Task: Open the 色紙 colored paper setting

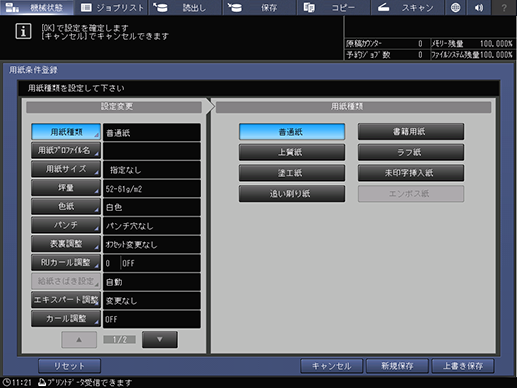Action: 66,206
